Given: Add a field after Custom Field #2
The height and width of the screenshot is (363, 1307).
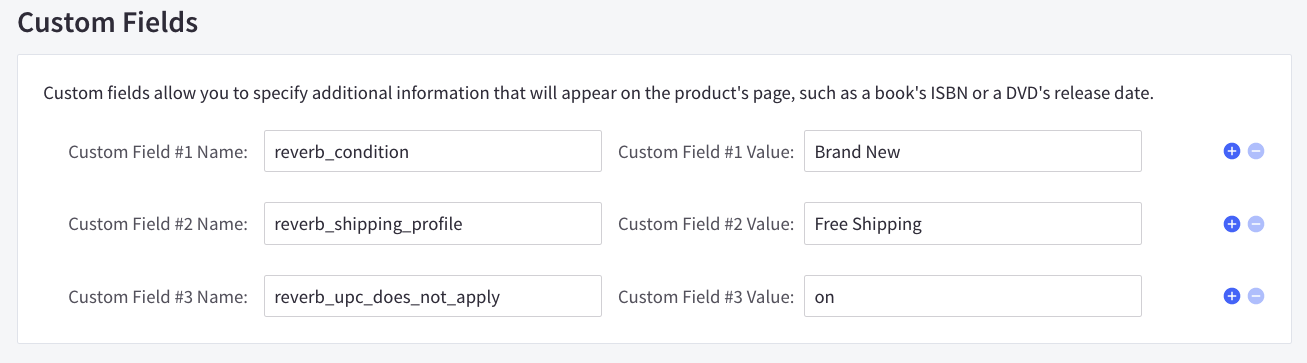Looking at the screenshot, I should point(1232,224).
